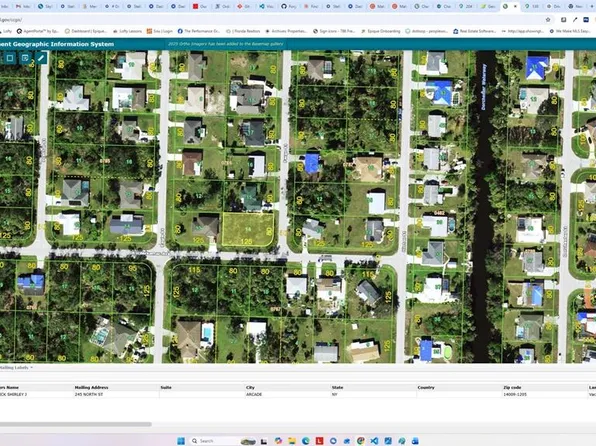
Task: Open the GitHub tab in the browser
Action: 289,6
